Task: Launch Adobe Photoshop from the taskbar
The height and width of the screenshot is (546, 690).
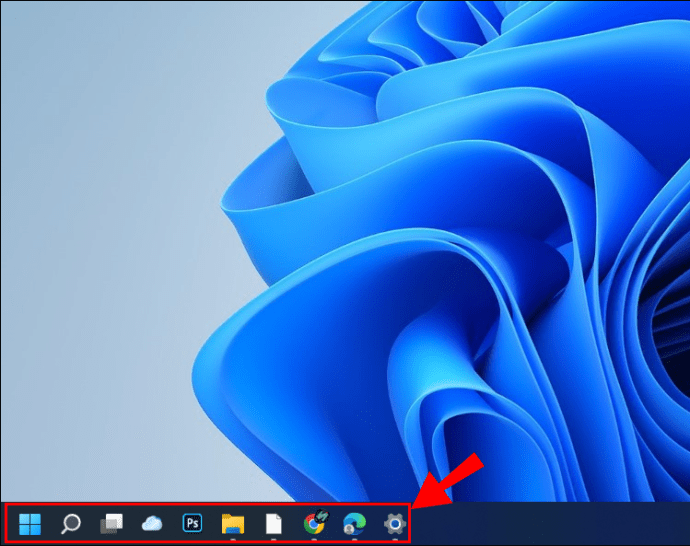Action: pos(192,522)
